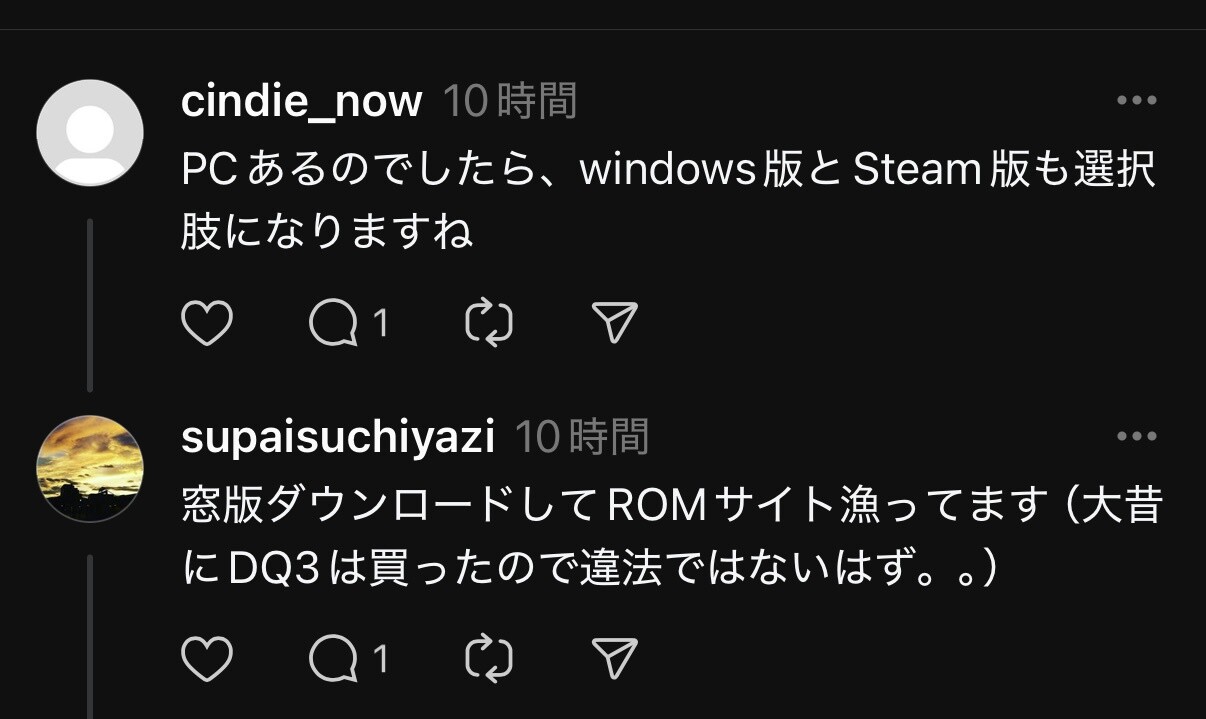Open replies to cindie_now's post
Image resolution: width=1206 pixels, height=719 pixels.
coord(334,323)
